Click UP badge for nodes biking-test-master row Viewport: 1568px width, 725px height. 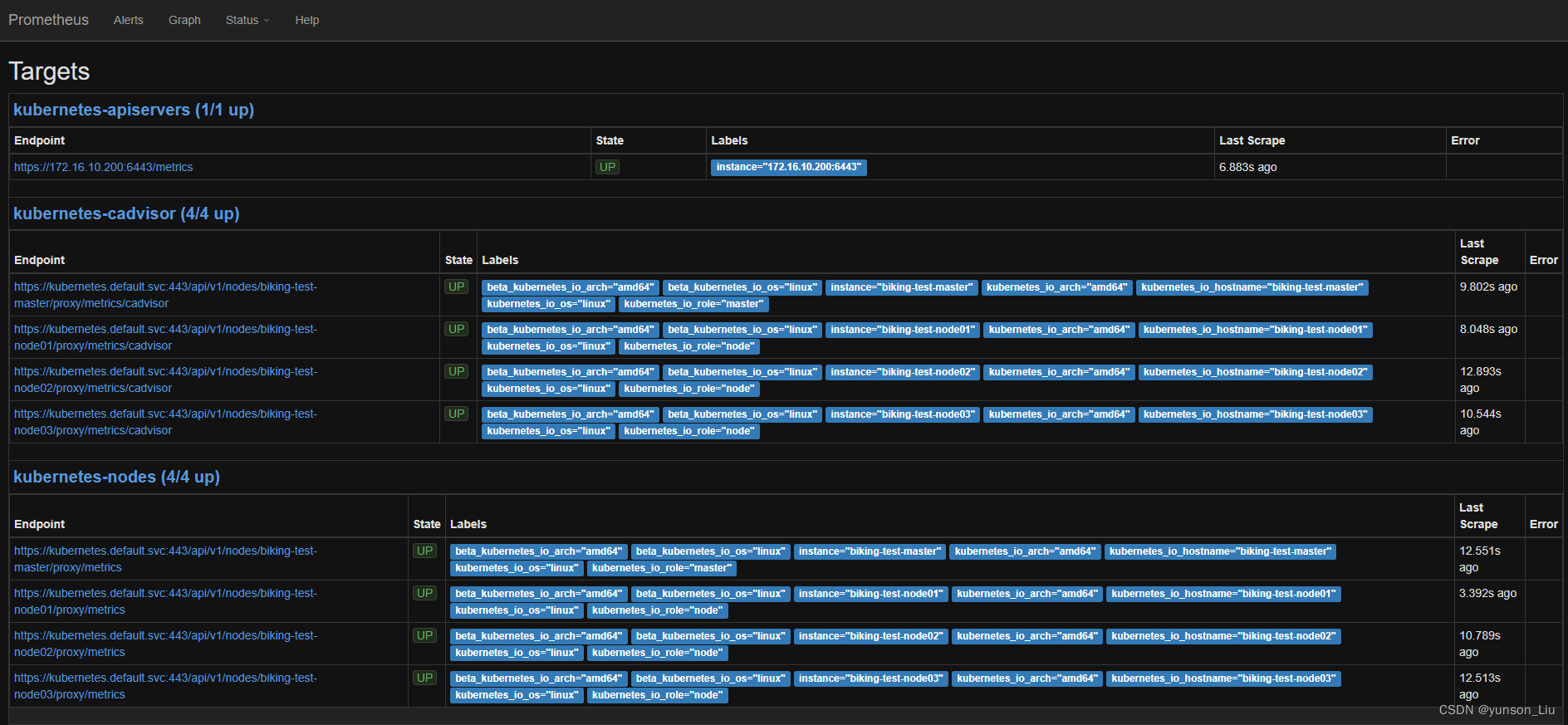424,551
